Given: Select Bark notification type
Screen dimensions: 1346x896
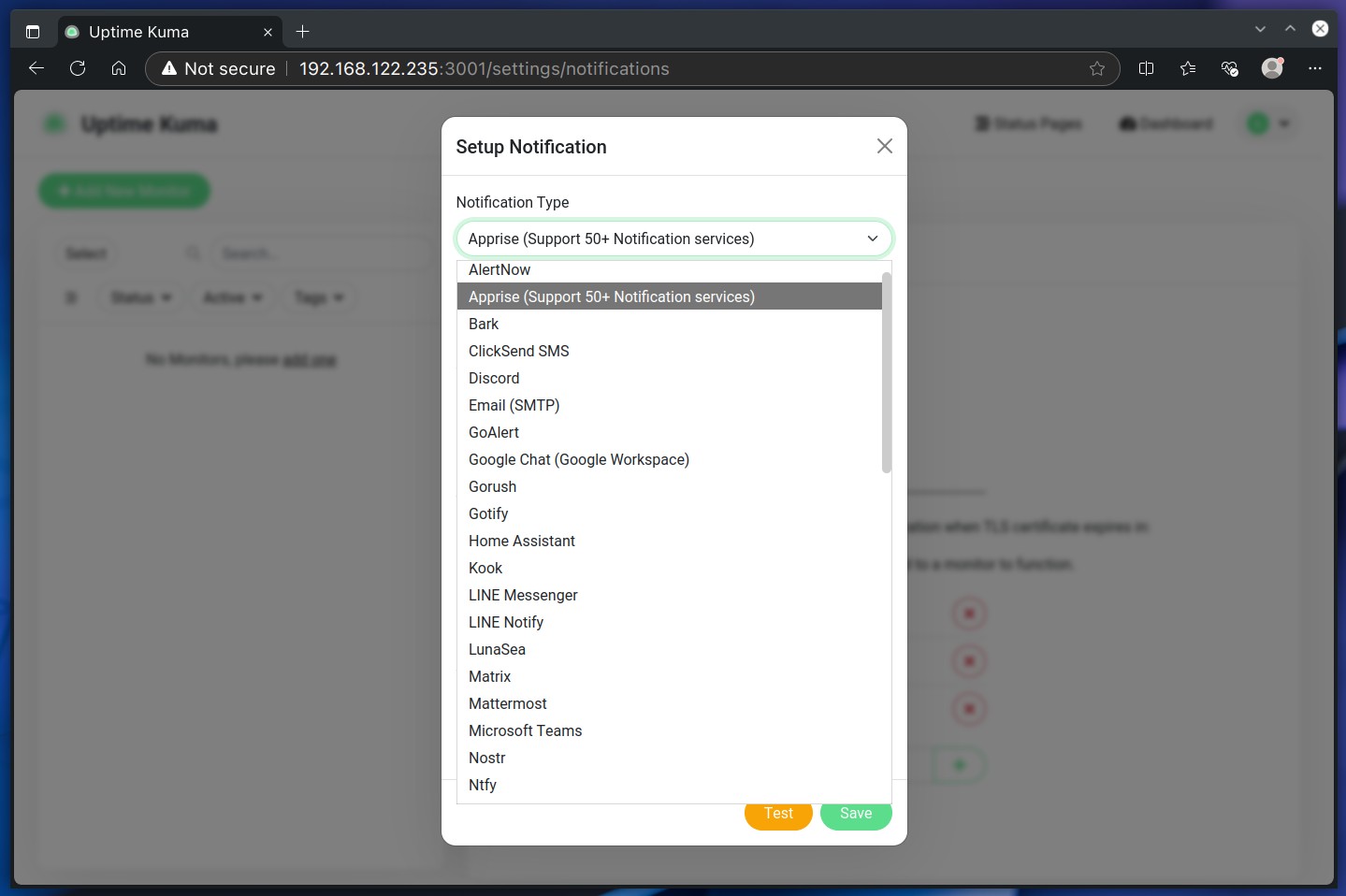Looking at the screenshot, I should pos(670,324).
